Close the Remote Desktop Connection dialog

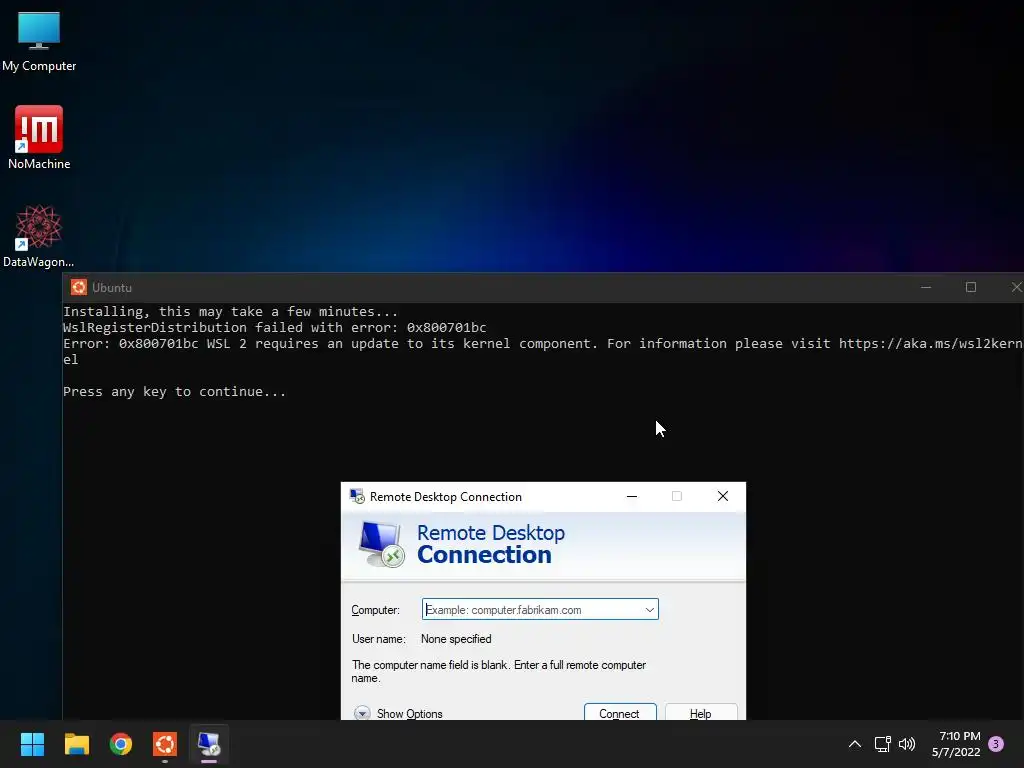723,496
